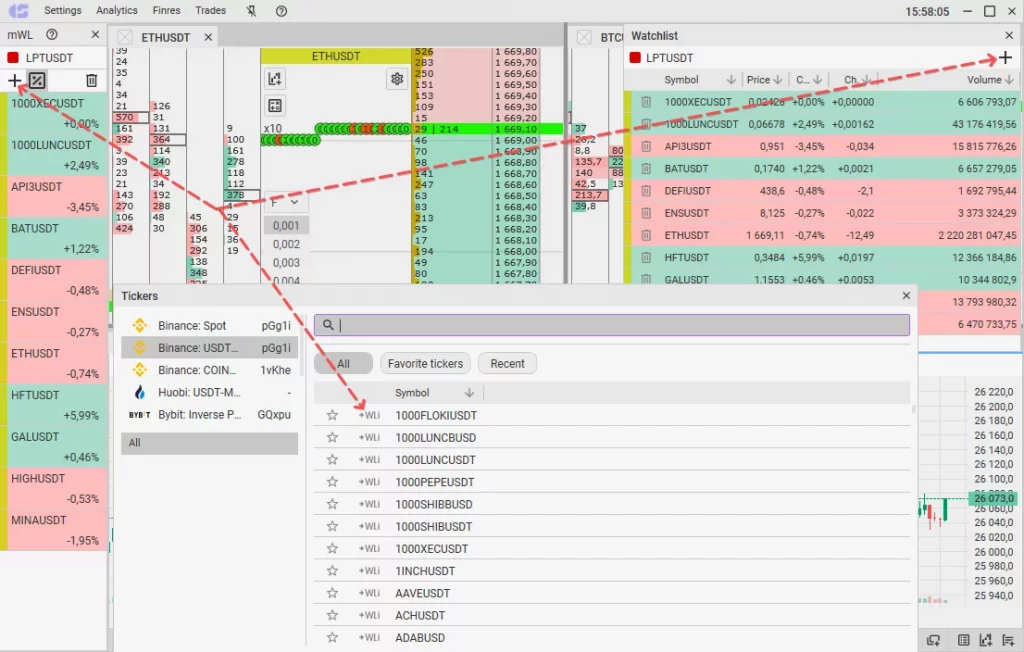Viewport: 1024px width, 652px height.
Task: Click the plus icon in Watchlist panel
Action: 1005,57
